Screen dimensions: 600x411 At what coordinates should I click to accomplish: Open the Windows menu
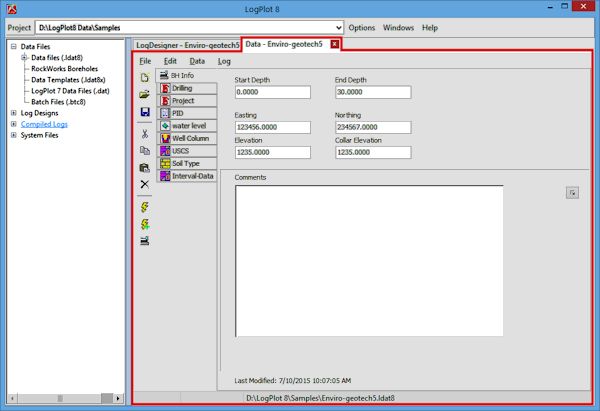398,28
